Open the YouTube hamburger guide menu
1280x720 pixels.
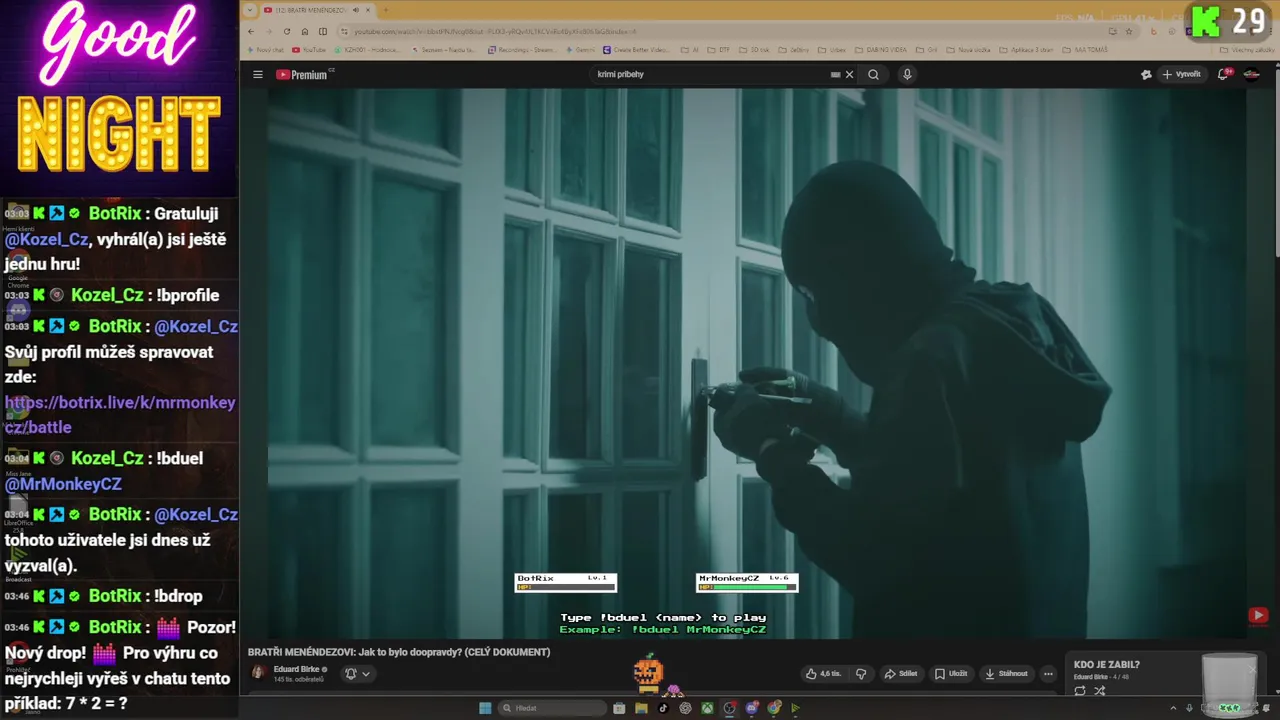pyautogui.click(x=257, y=74)
